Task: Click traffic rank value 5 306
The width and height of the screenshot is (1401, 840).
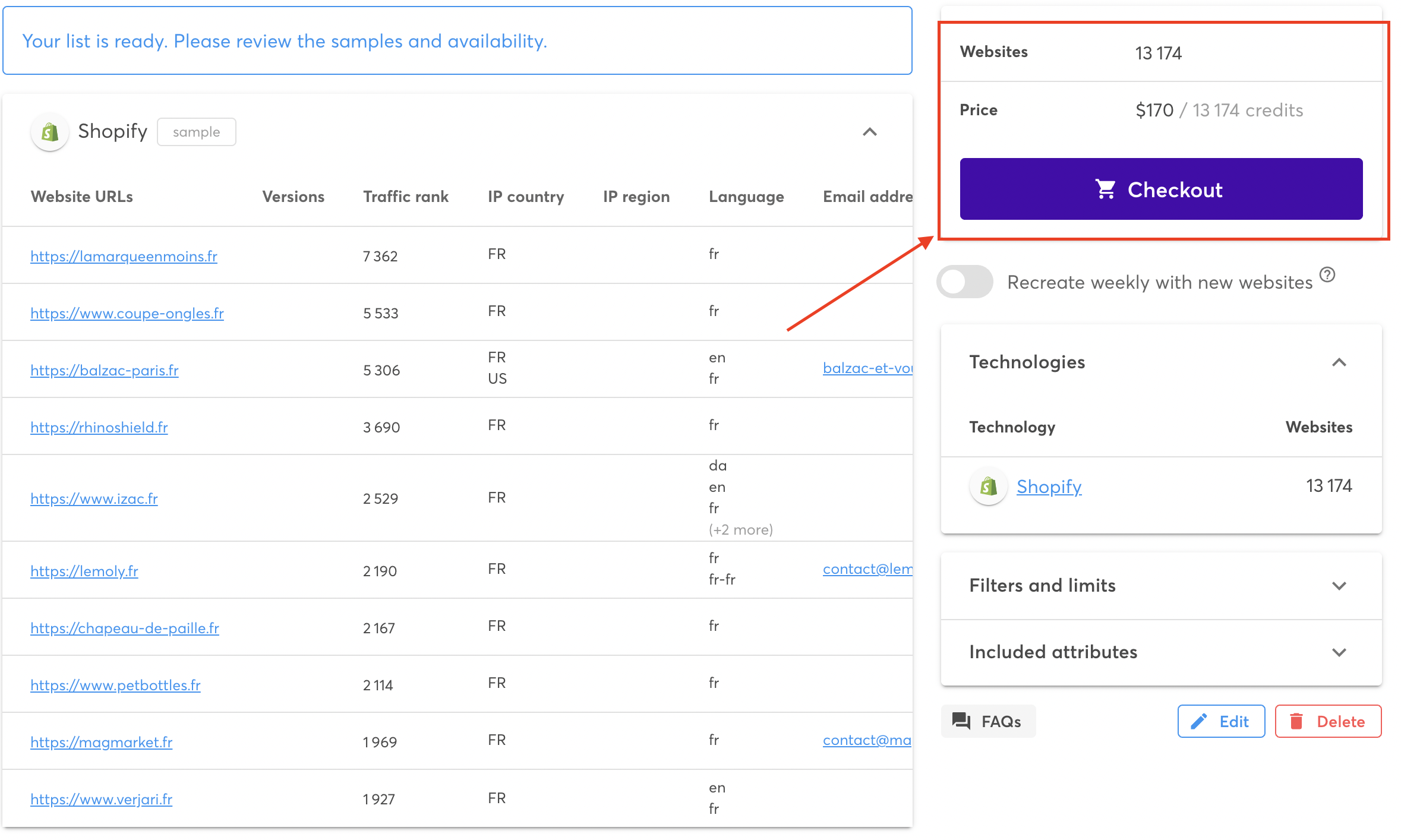Action: coord(381,370)
